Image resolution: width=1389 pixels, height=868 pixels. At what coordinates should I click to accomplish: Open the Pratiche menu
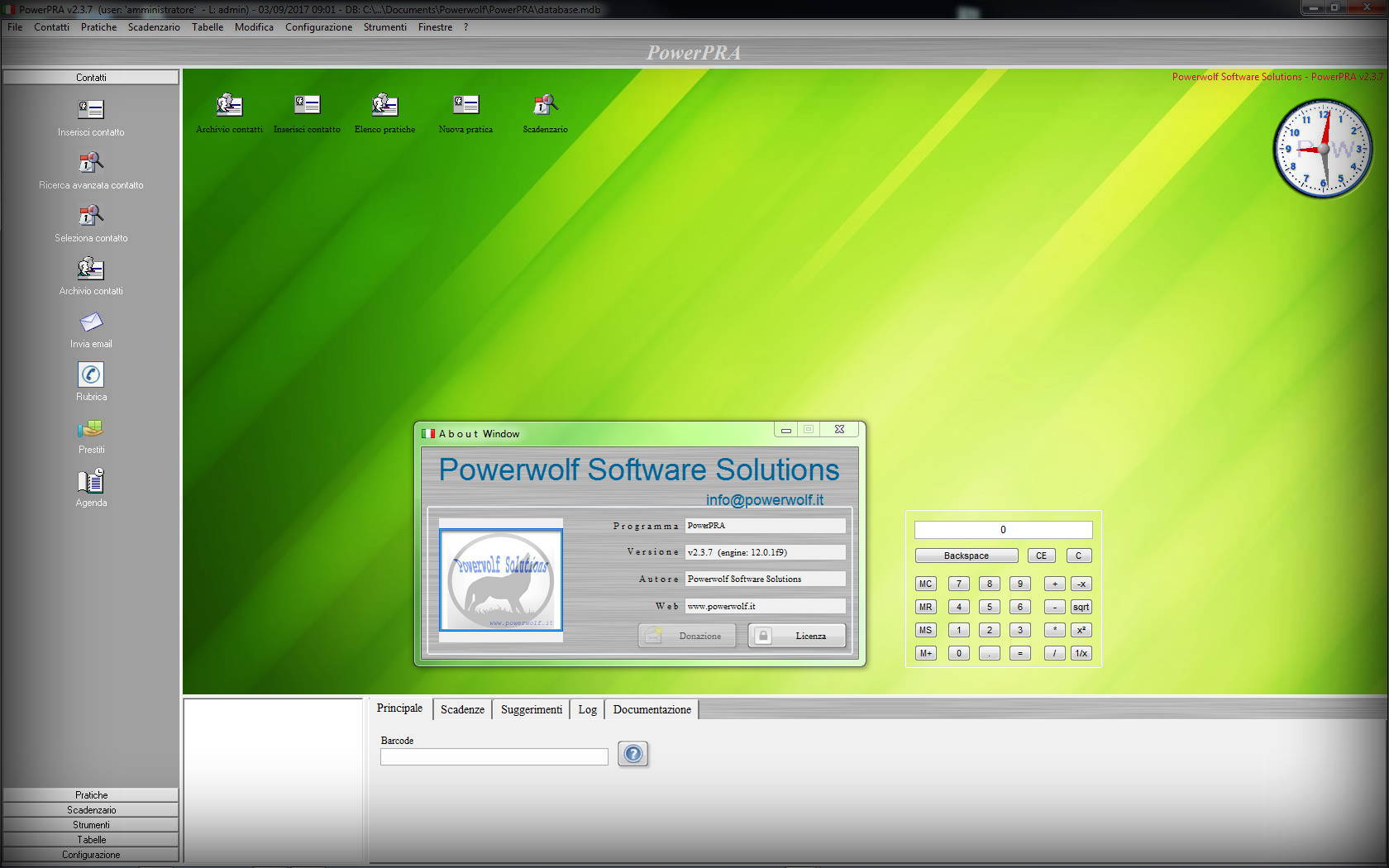pos(98,27)
